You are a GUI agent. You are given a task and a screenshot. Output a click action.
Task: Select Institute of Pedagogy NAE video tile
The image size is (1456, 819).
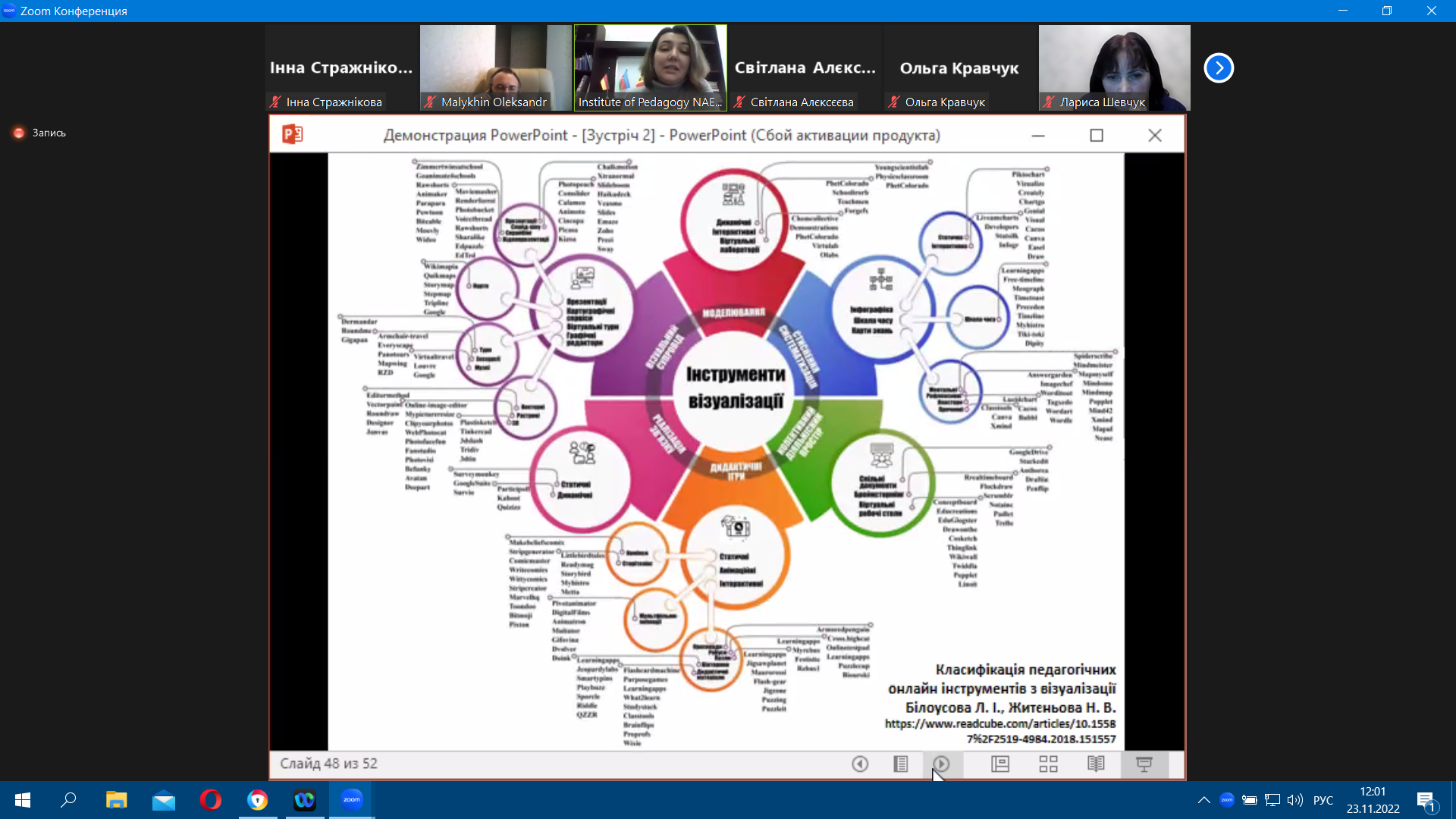click(x=651, y=67)
